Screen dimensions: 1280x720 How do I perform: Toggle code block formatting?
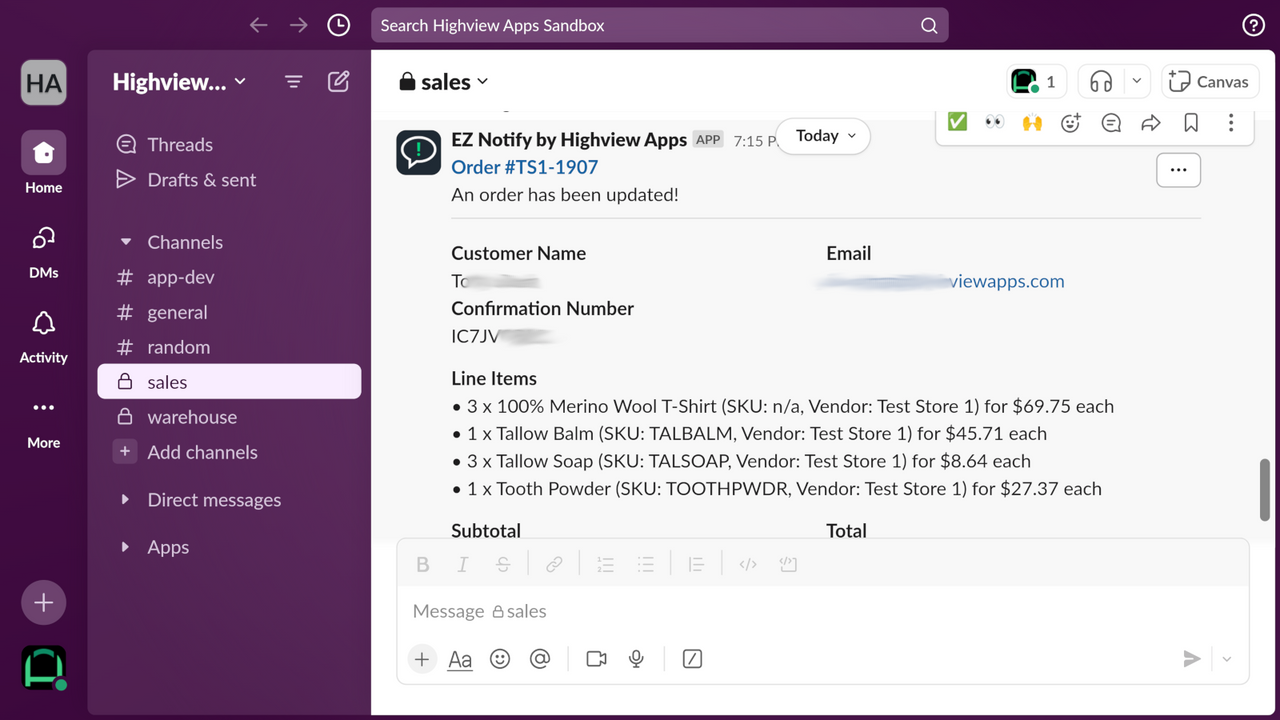(x=788, y=565)
